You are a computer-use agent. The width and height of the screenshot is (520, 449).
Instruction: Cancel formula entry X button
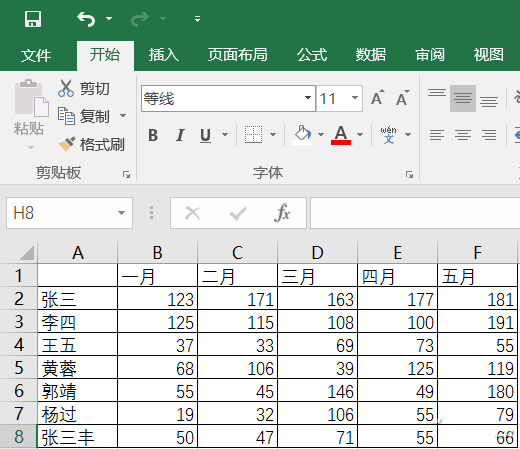click(192, 213)
